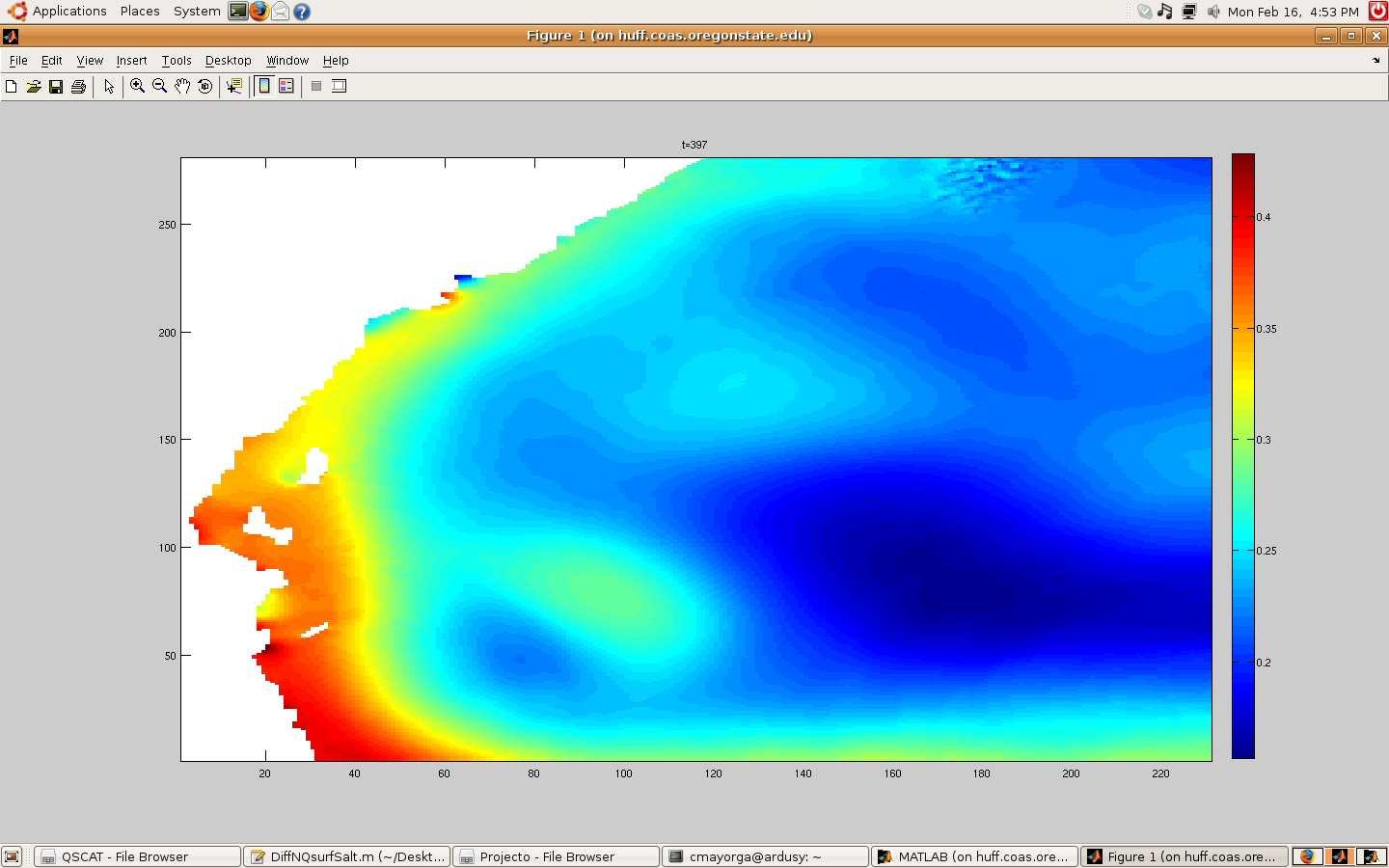Show plot tools and dock figure
Viewport: 1389px width, 868px height.
[x=339, y=87]
